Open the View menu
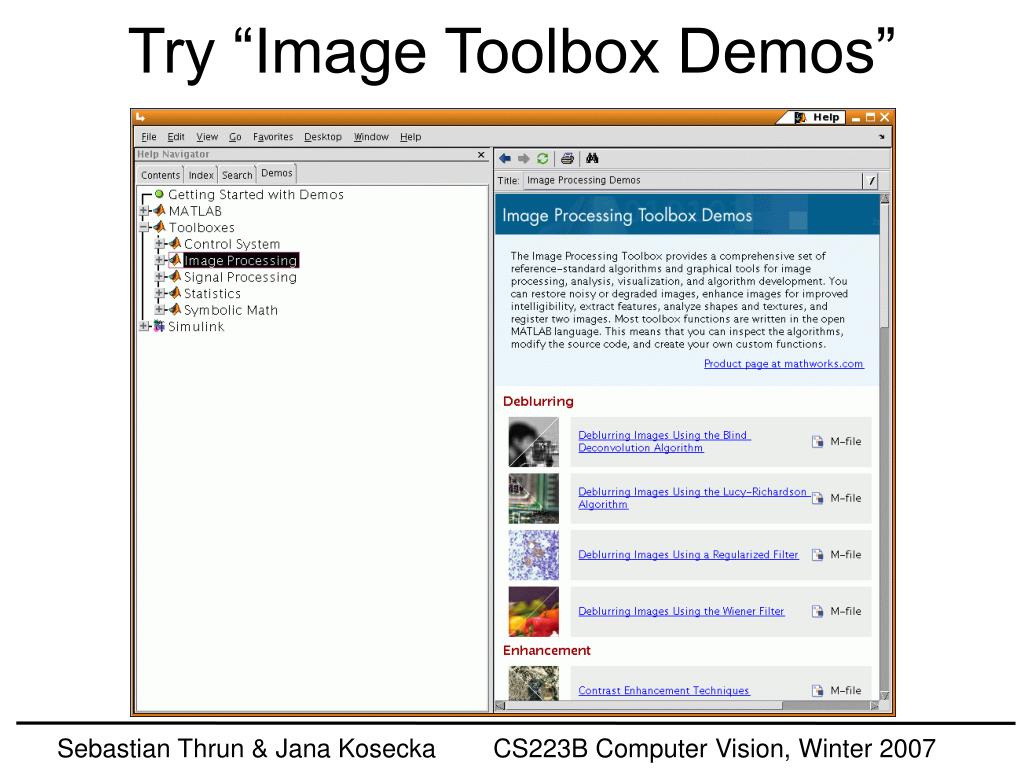This screenshot has height=768, width=1024. click(207, 136)
